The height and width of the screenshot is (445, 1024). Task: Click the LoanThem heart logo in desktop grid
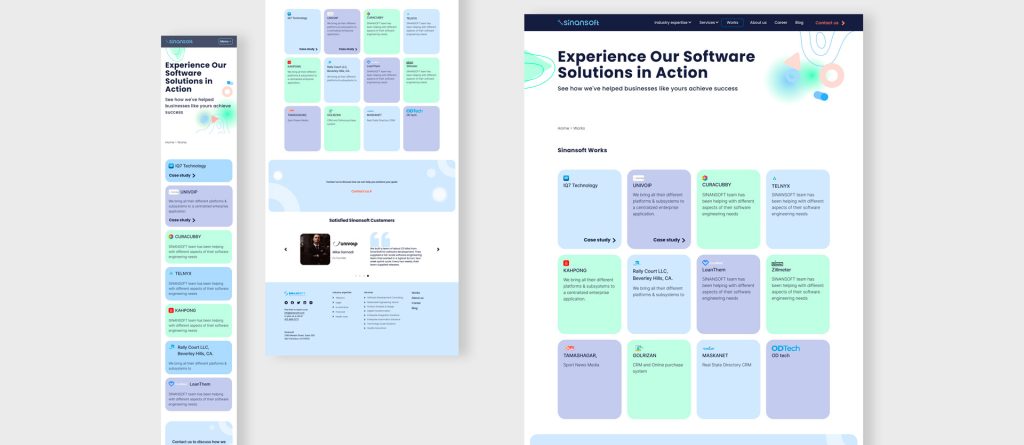705,263
